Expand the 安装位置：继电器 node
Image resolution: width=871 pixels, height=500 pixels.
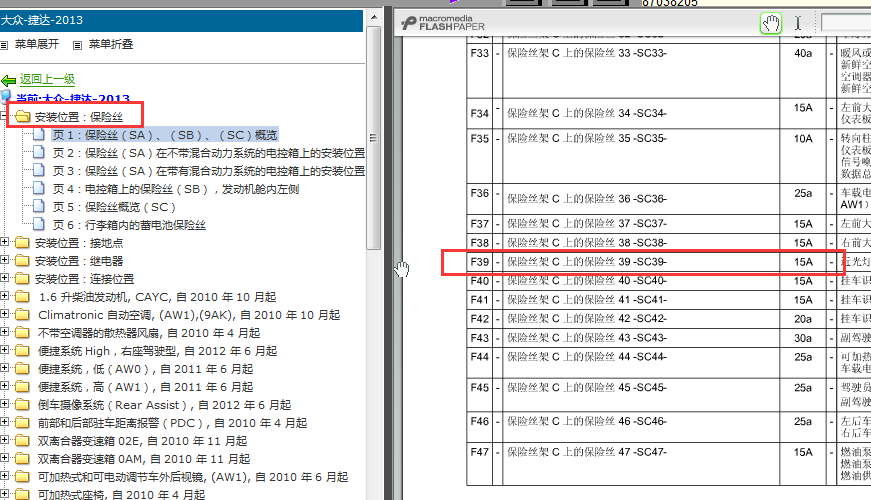(x=4, y=259)
